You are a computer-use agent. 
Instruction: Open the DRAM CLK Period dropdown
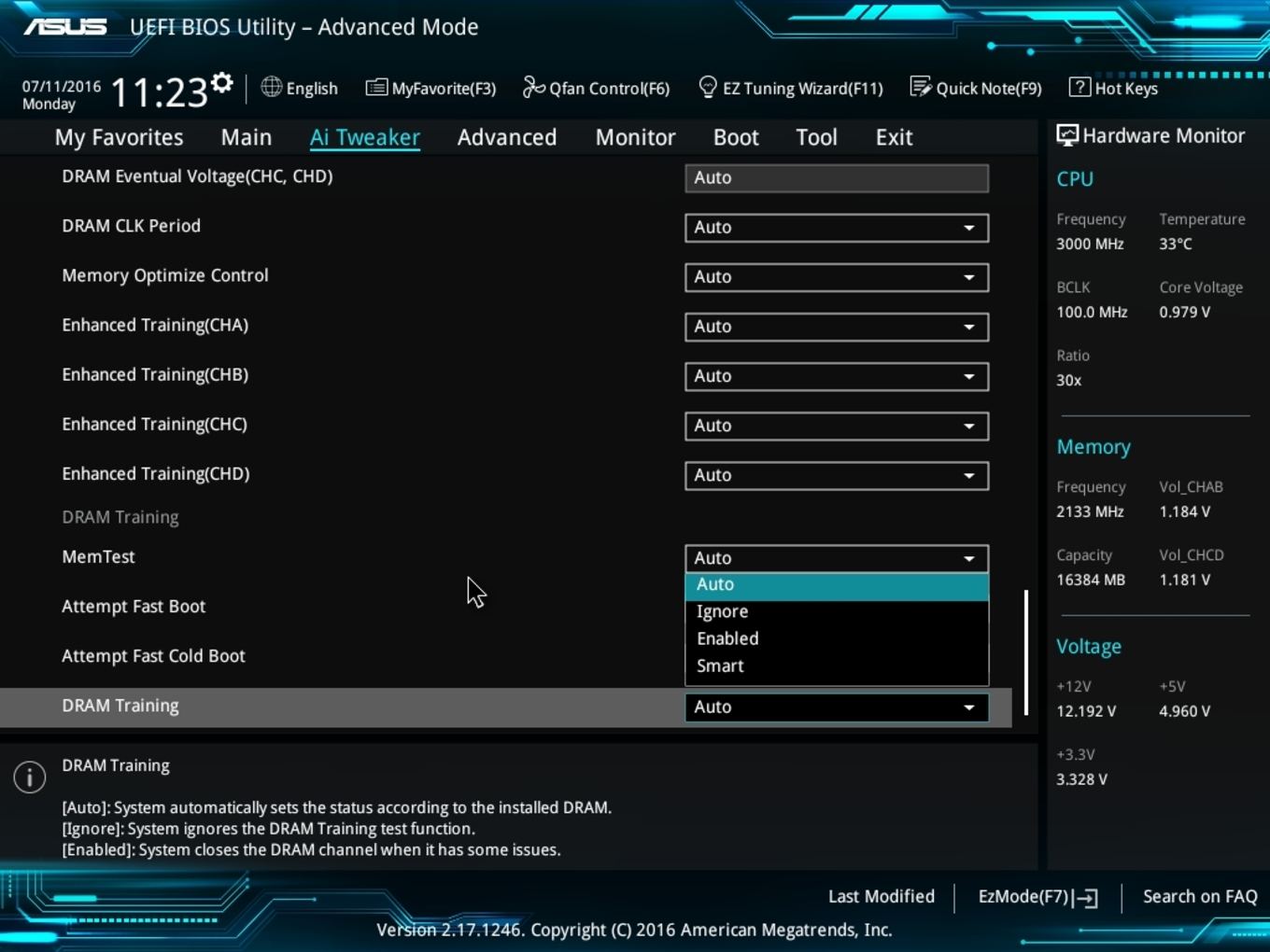pyautogui.click(x=837, y=227)
